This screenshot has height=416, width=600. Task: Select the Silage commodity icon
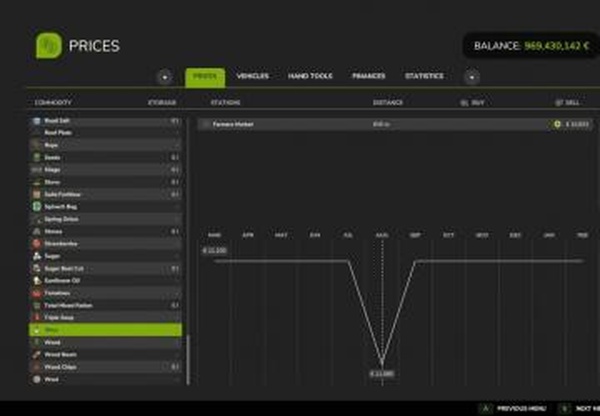click(37, 170)
